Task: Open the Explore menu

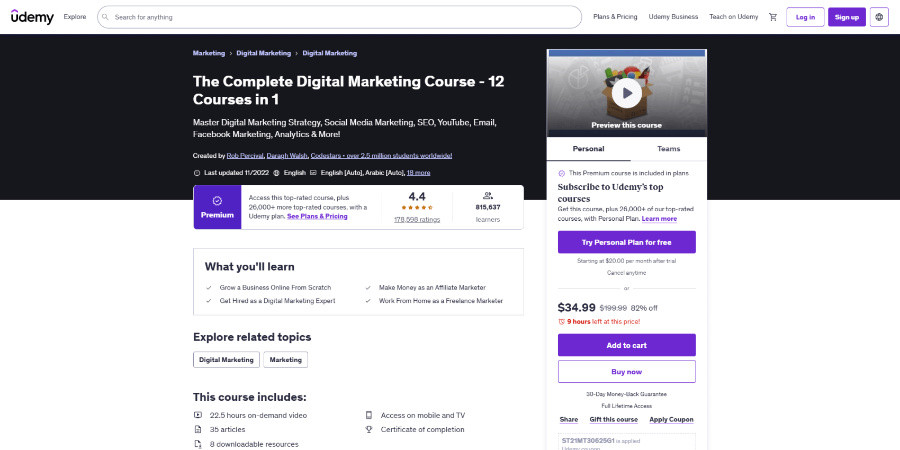Action: 75,17
